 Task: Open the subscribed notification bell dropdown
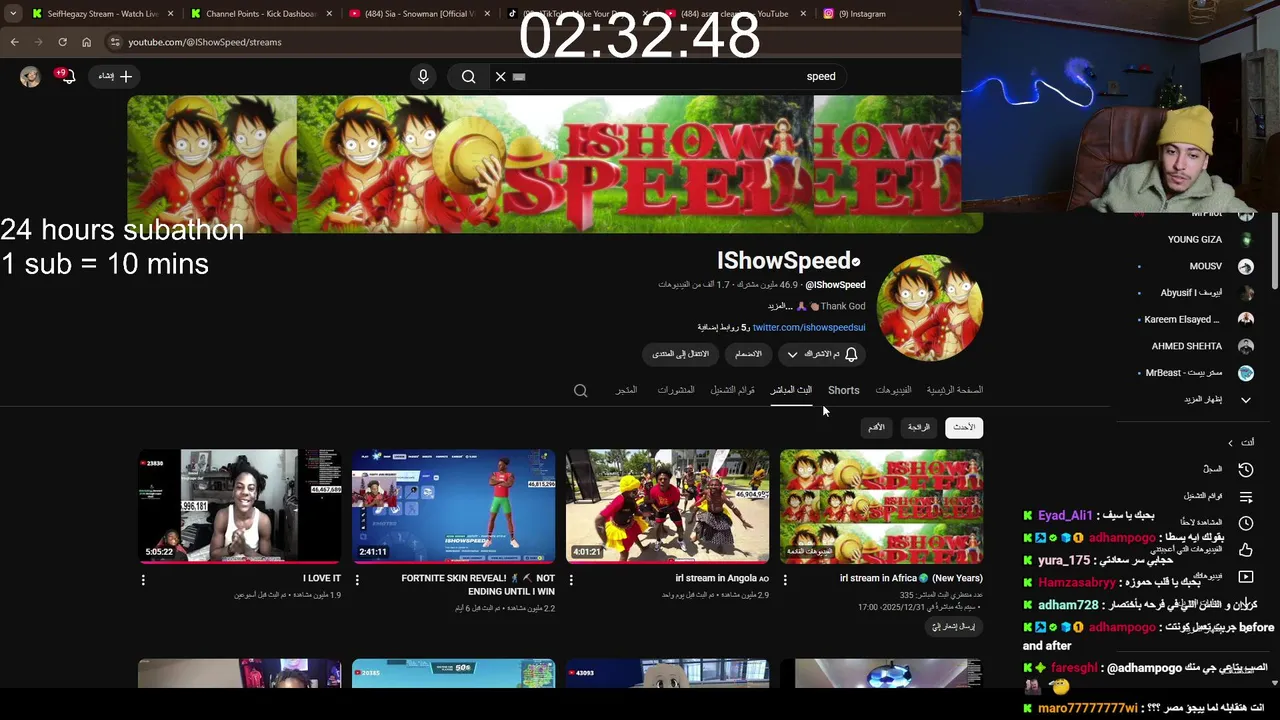pyautogui.click(x=820, y=354)
